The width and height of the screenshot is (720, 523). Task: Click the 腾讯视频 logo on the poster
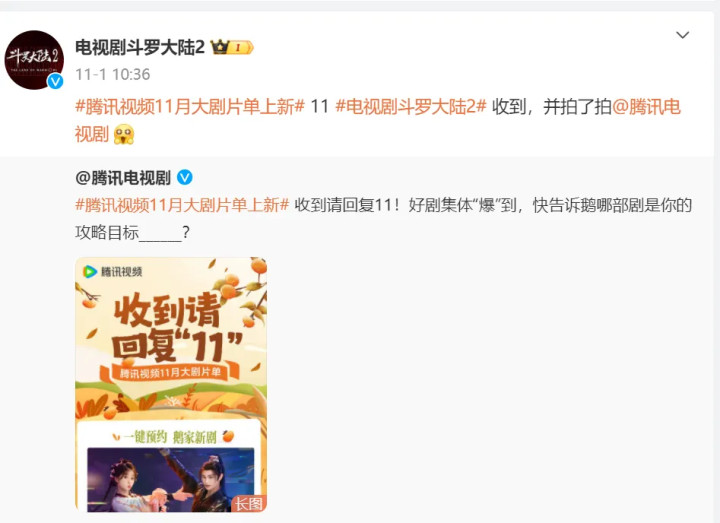(x=112, y=272)
